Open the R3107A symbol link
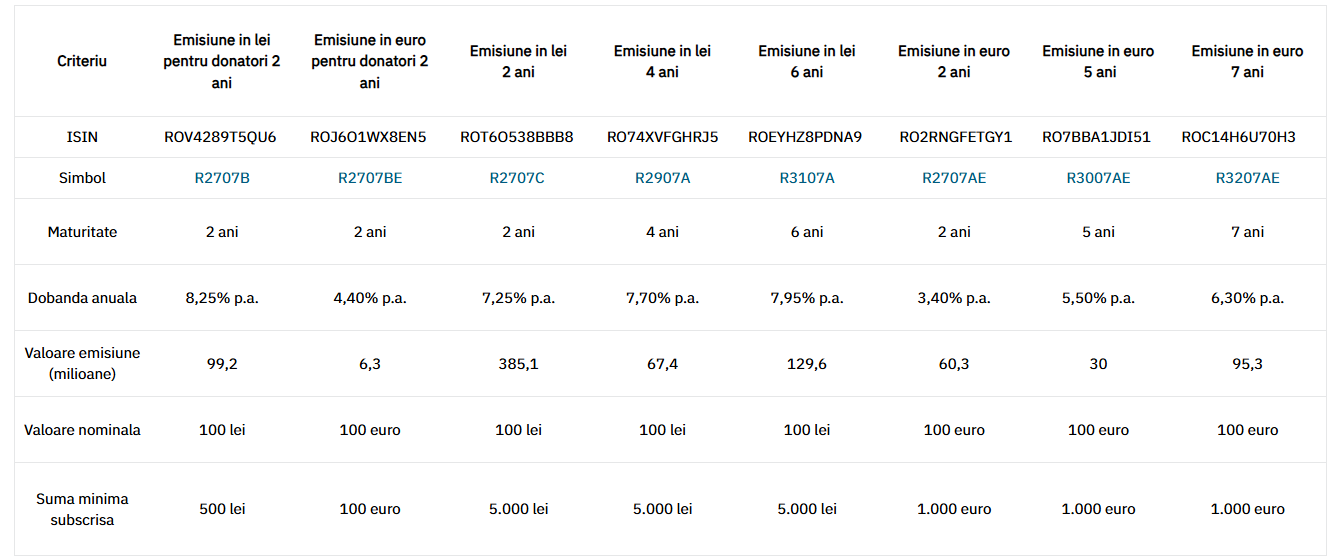Viewport: 1340px width, 557px height. 807,178
